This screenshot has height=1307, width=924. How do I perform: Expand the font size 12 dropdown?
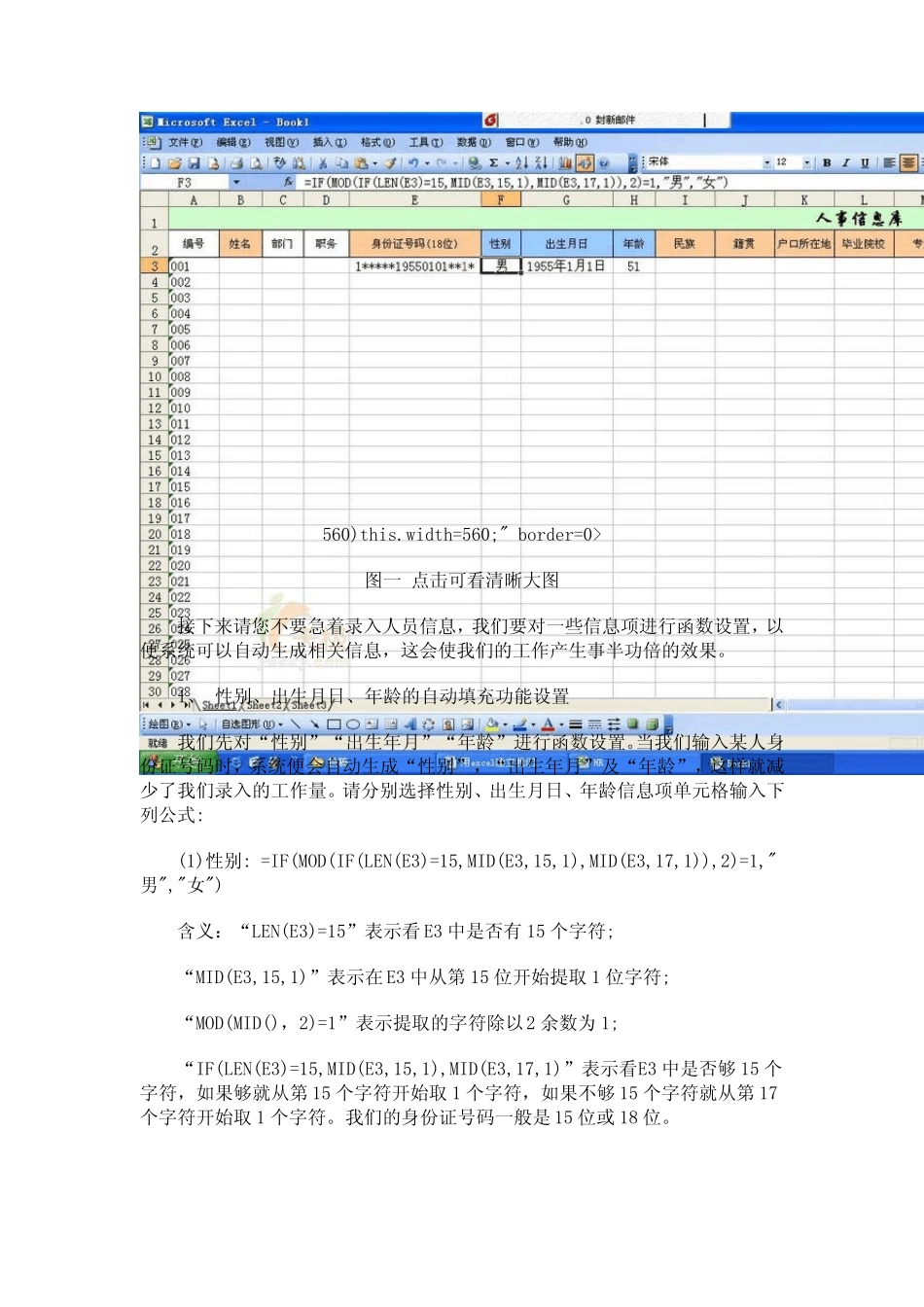tap(807, 162)
